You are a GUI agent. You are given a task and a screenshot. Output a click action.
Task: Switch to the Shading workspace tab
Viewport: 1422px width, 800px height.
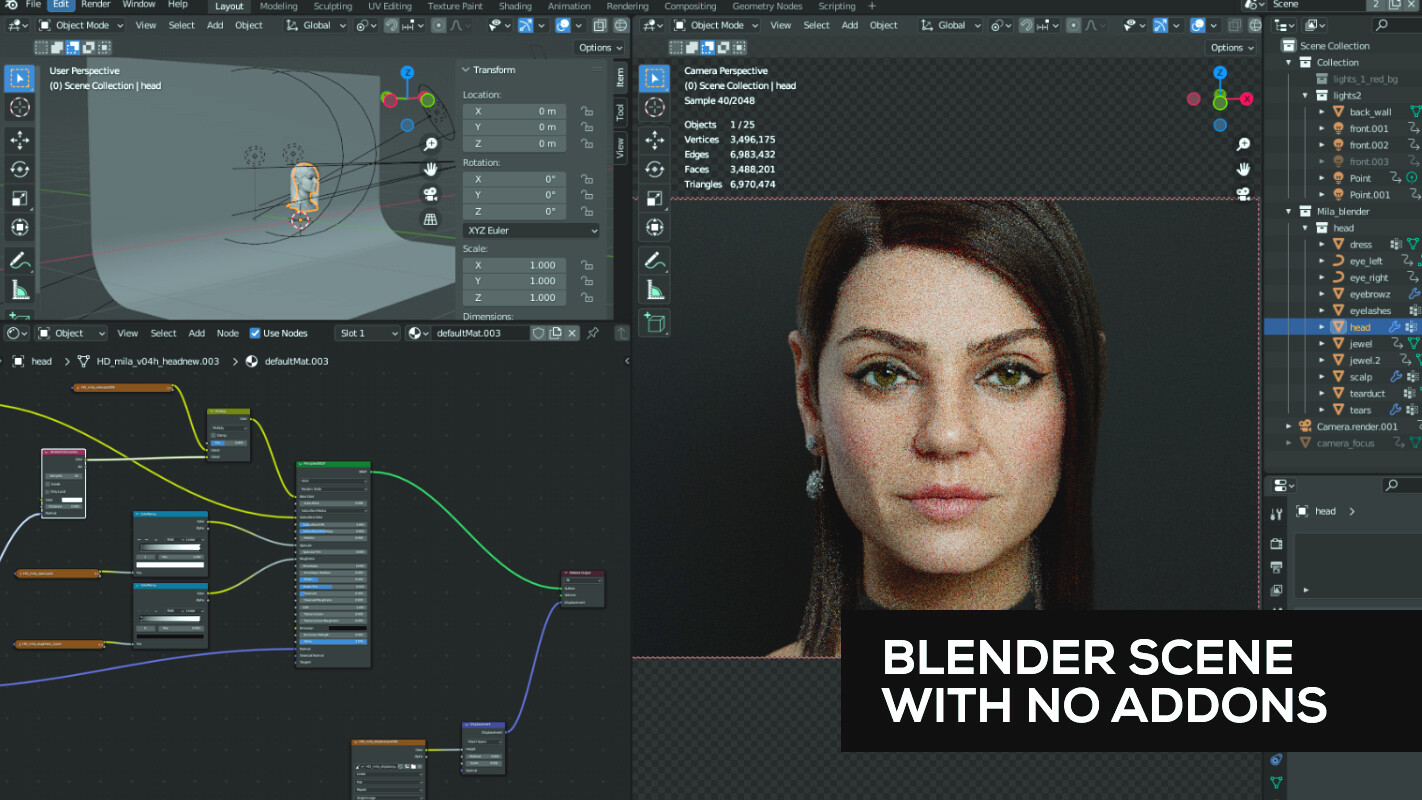(x=515, y=6)
